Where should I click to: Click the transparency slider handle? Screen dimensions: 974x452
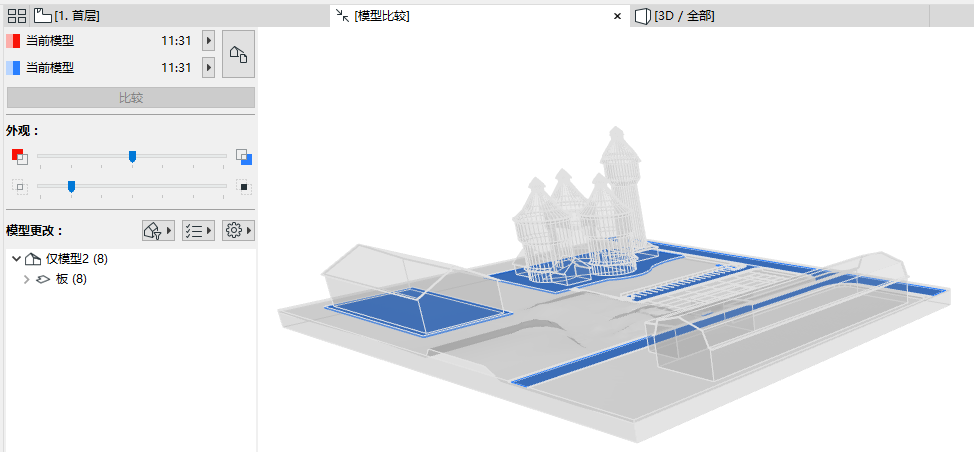(x=71, y=186)
